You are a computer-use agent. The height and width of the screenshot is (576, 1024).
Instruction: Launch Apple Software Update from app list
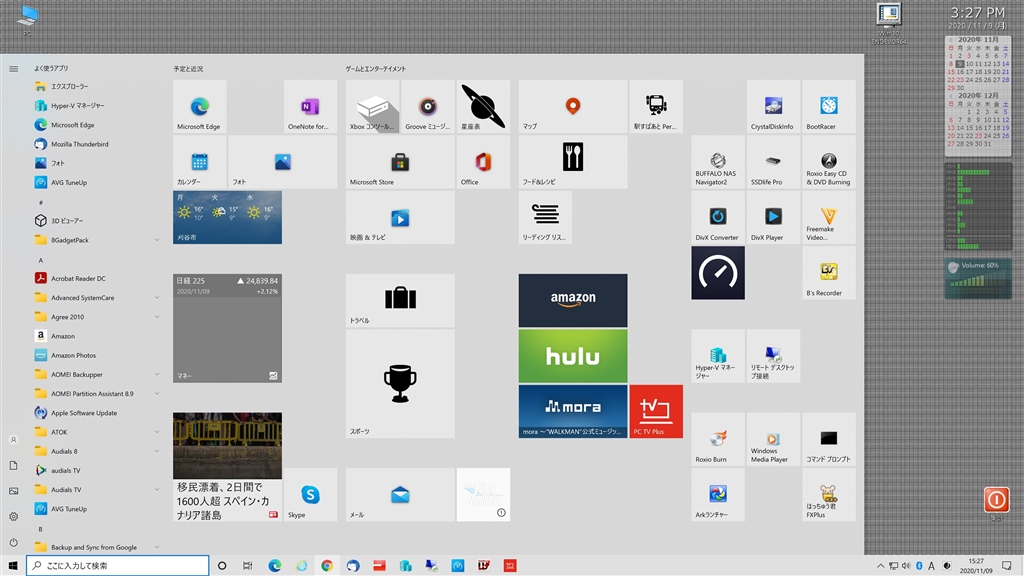(x=97, y=413)
